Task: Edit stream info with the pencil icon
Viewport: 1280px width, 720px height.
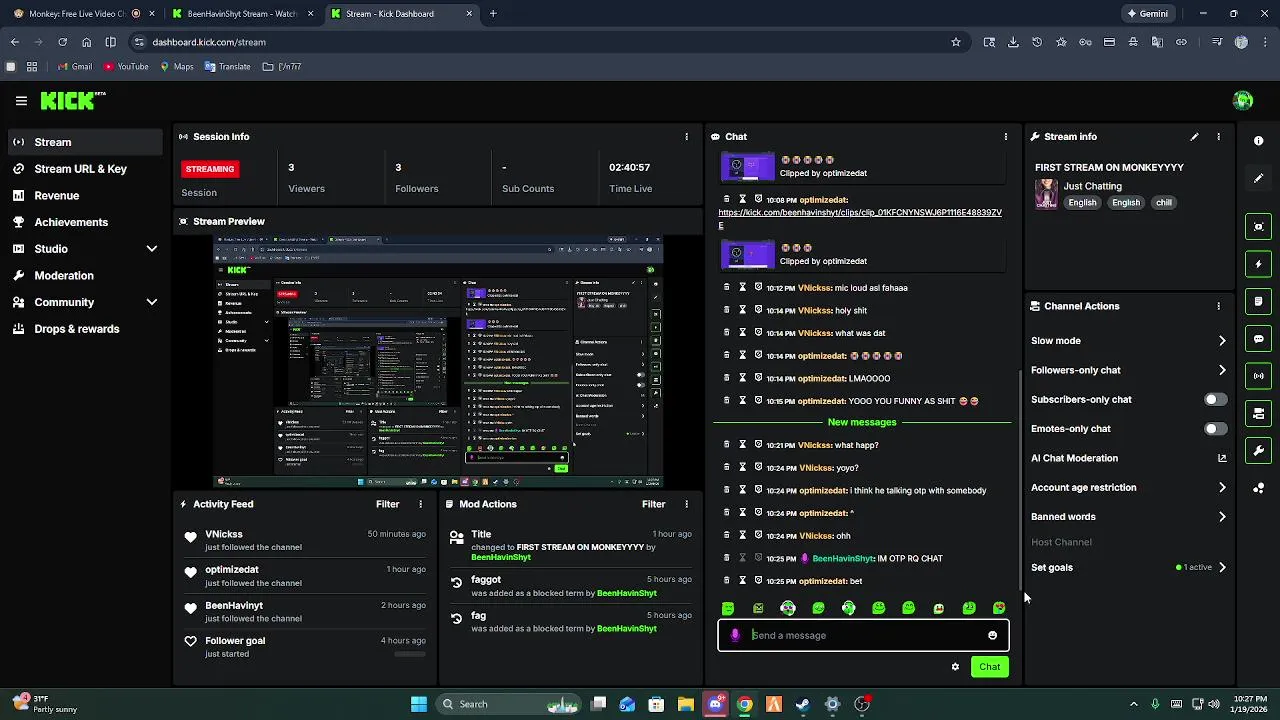Action: (1194, 137)
